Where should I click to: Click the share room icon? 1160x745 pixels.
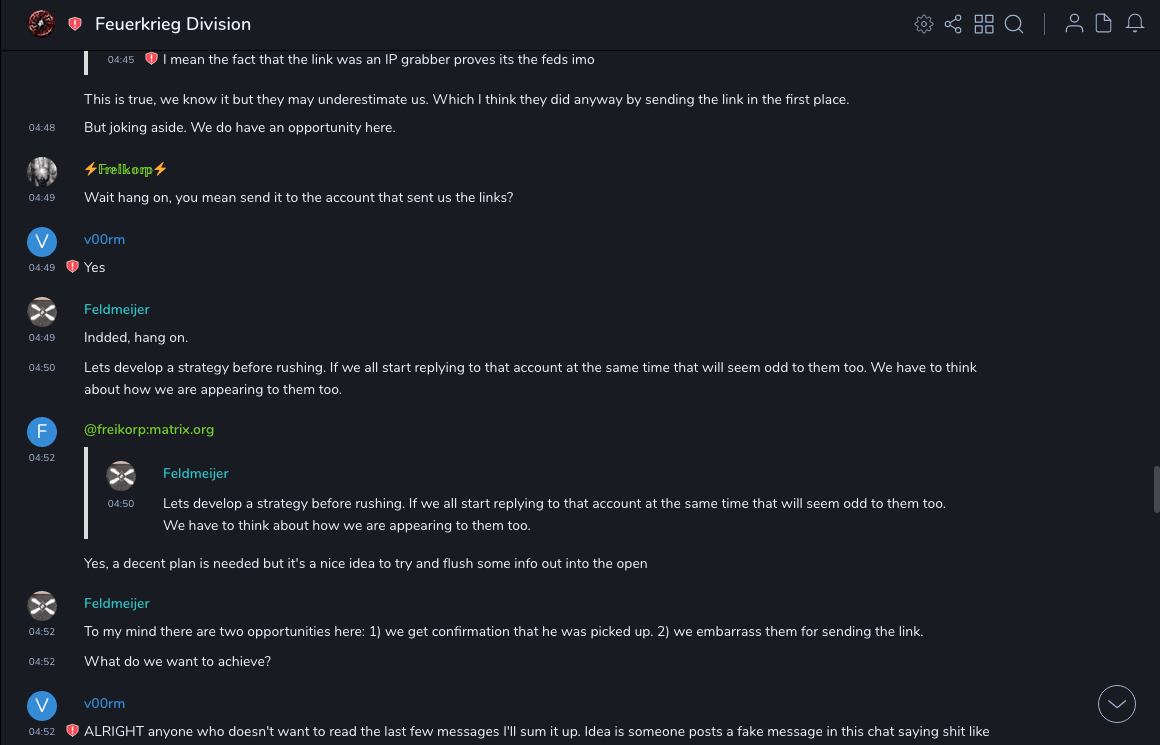[x=953, y=24]
